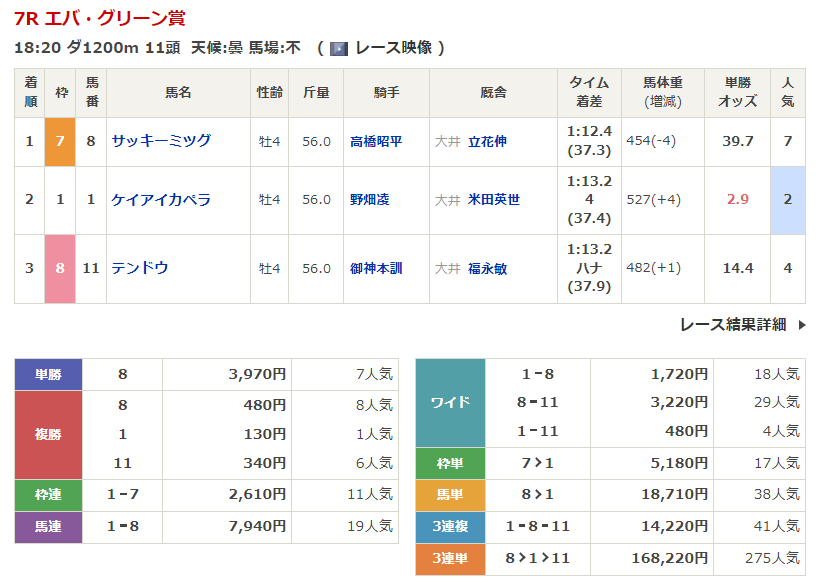Screen dimensions: 818x584
Task: Click the 単勝オッズ column header
Action: pos(738,92)
